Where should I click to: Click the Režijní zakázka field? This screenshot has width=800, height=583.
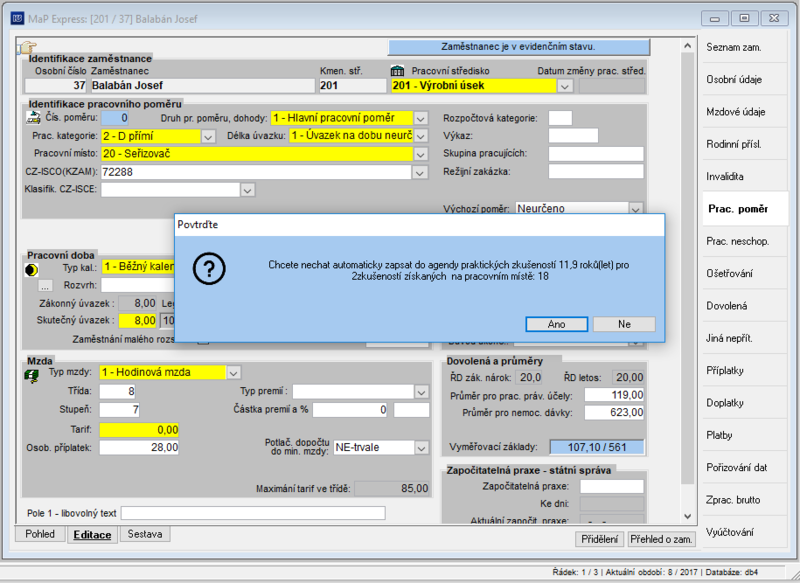pos(596,172)
